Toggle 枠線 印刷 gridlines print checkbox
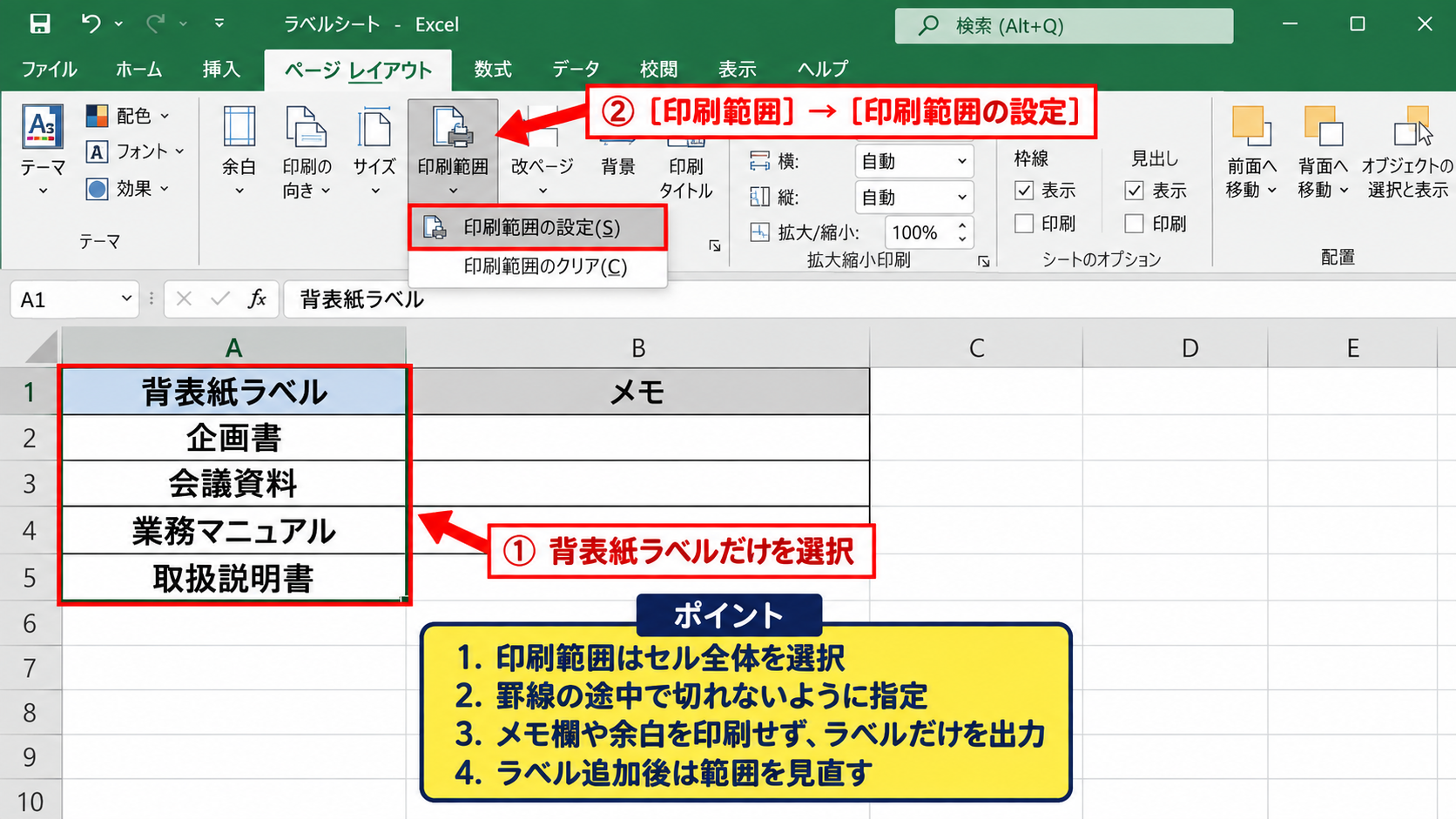The image size is (1456, 819). tap(1024, 224)
